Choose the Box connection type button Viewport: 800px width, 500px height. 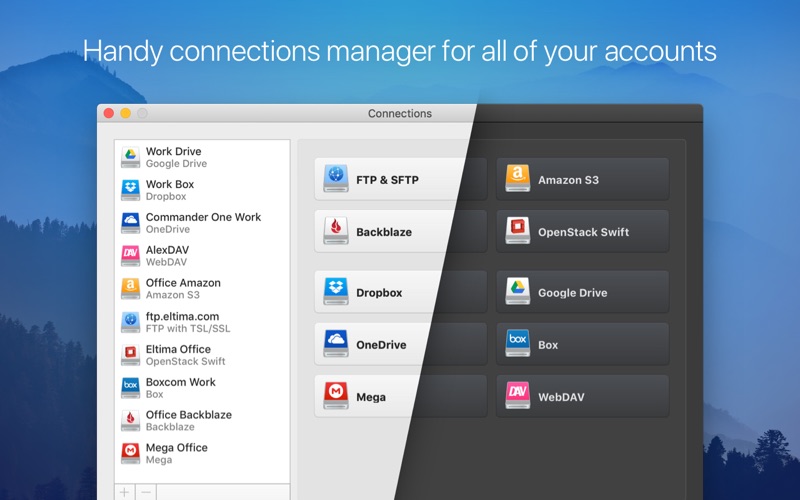point(582,344)
